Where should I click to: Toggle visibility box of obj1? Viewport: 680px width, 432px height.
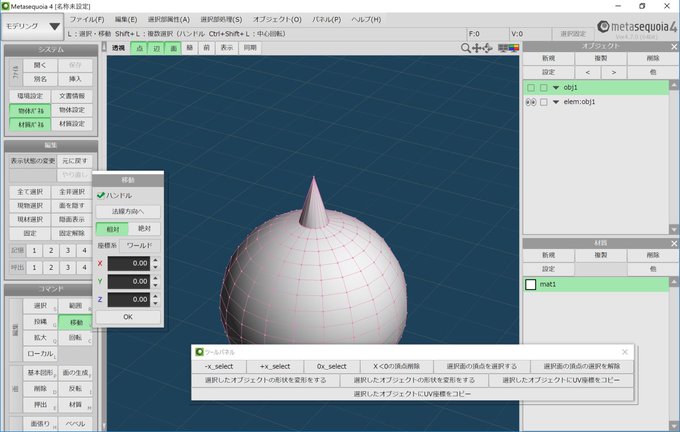pyautogui.click(x=531, y=88)
